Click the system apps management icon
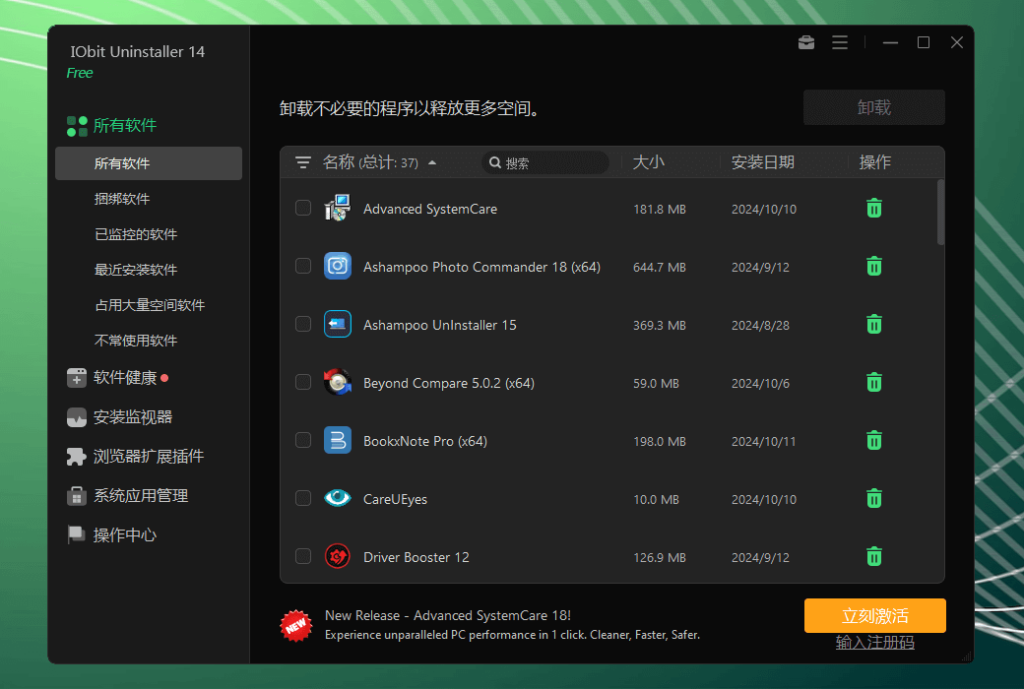Screen dimensions: 1024x689 76,496
